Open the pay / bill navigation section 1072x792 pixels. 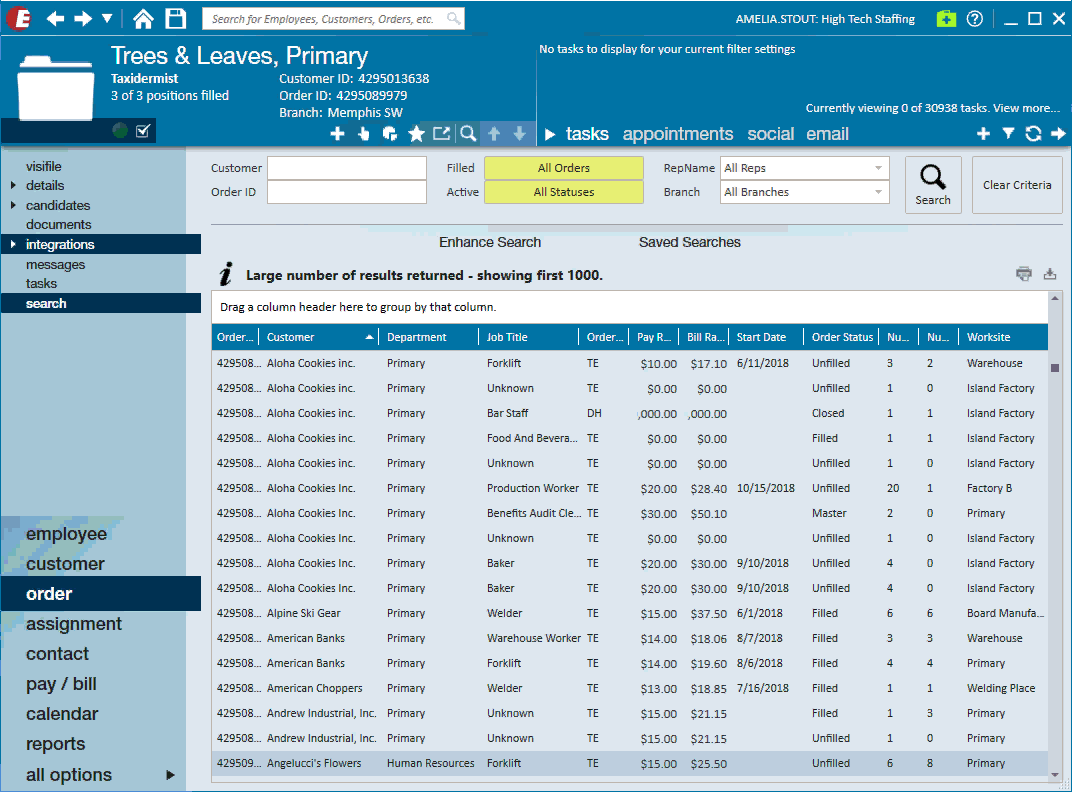[x=61, y=684]
